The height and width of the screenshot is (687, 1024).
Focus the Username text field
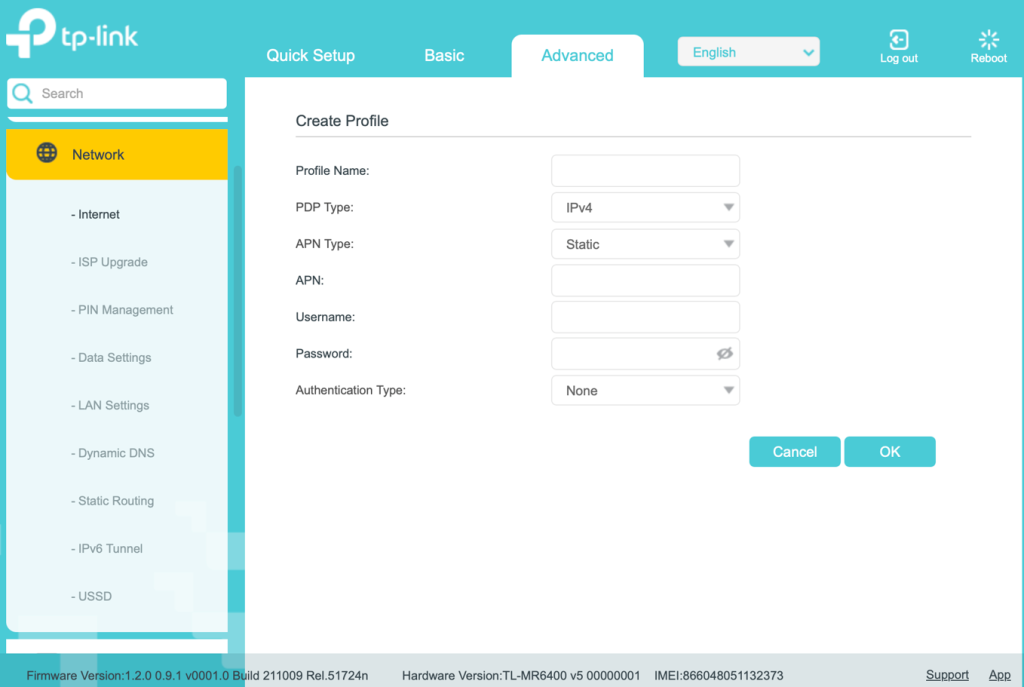pos(645,317)
